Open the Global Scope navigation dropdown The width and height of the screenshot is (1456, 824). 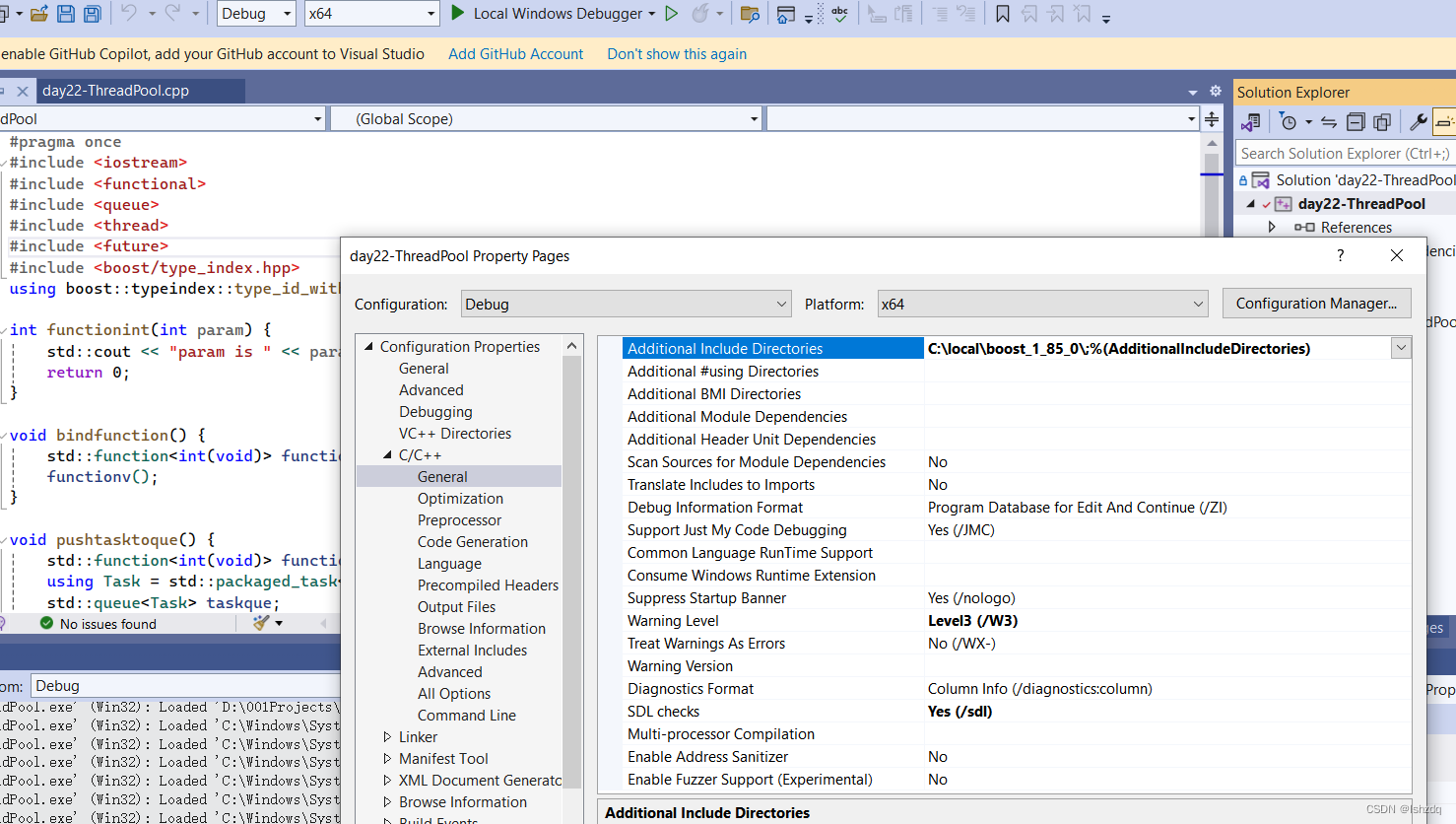pyautogui.click(x=547, y=119)
